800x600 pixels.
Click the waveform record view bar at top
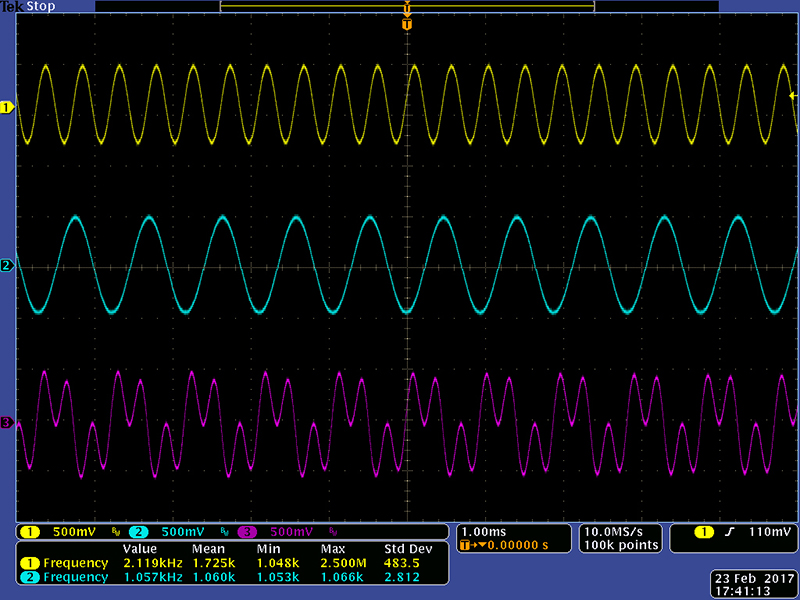pyautogui.click(x=406, y=6)
